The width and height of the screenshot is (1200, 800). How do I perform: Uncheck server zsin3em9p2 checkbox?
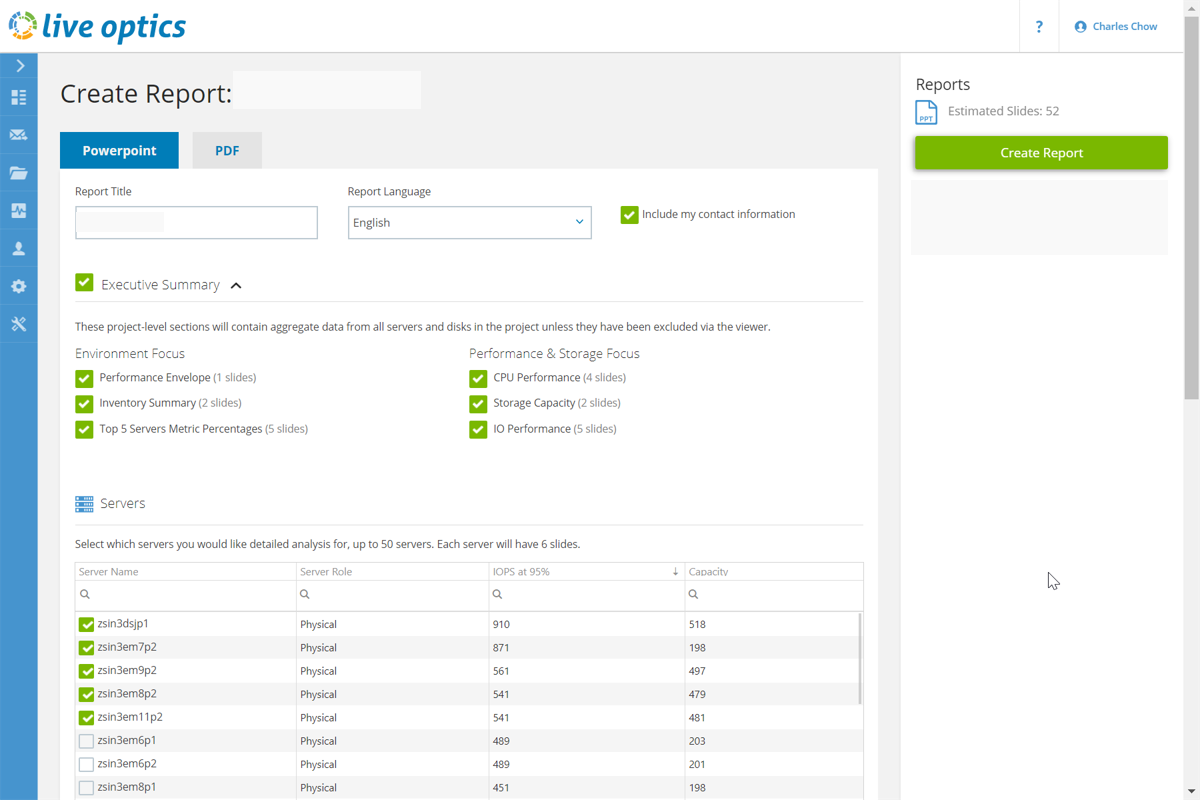[86, 671]
